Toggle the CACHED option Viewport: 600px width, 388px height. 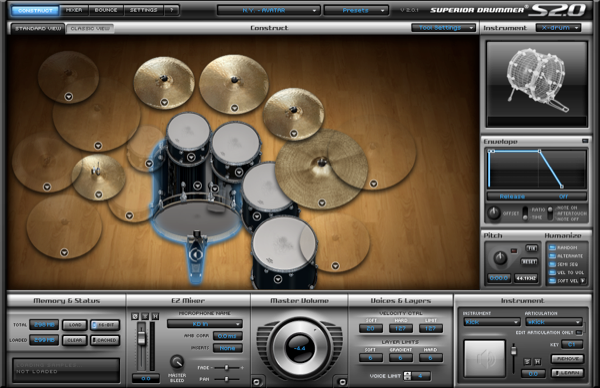click(105, 340)
